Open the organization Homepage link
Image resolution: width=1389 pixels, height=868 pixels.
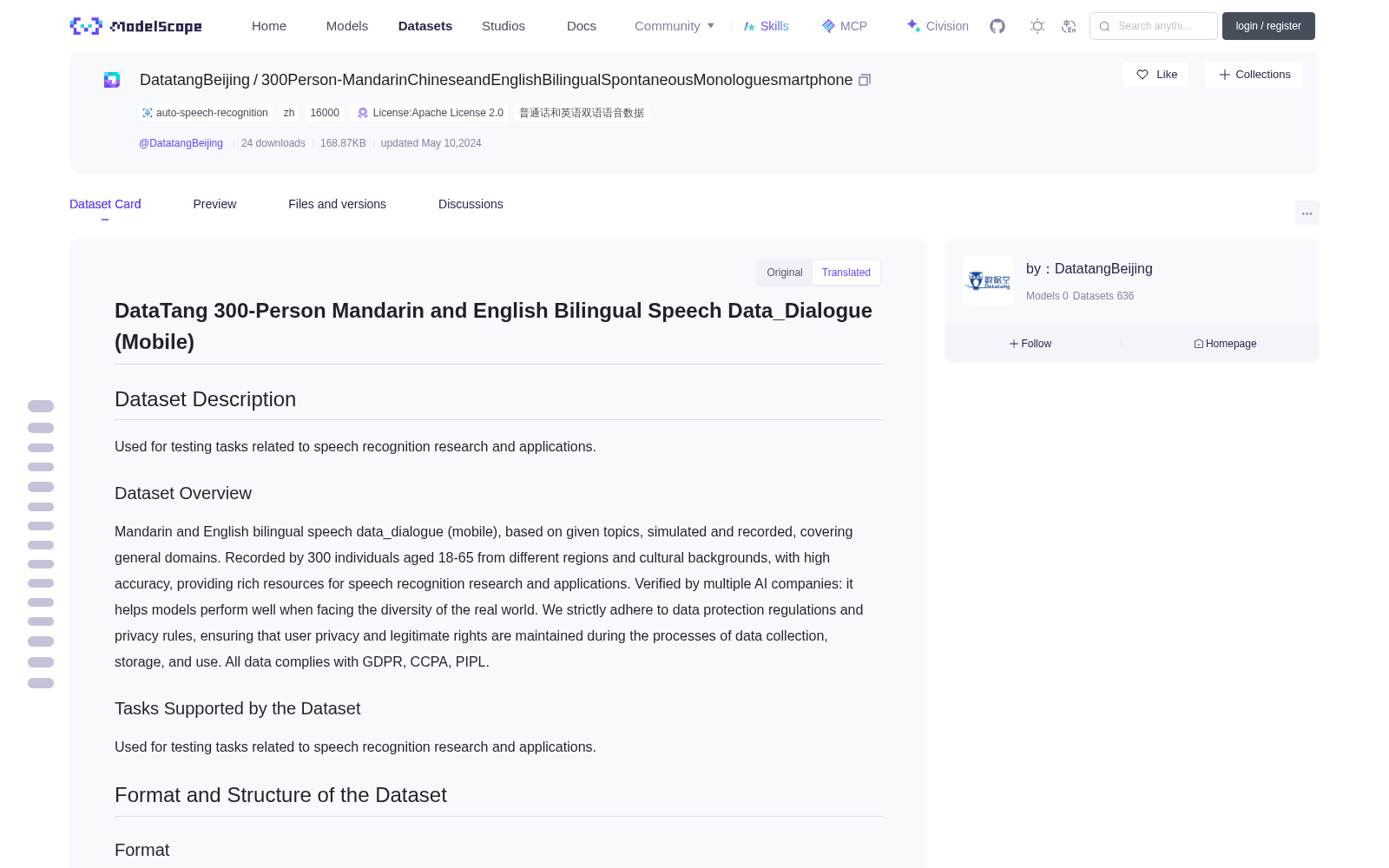(x=1225, y=344)
